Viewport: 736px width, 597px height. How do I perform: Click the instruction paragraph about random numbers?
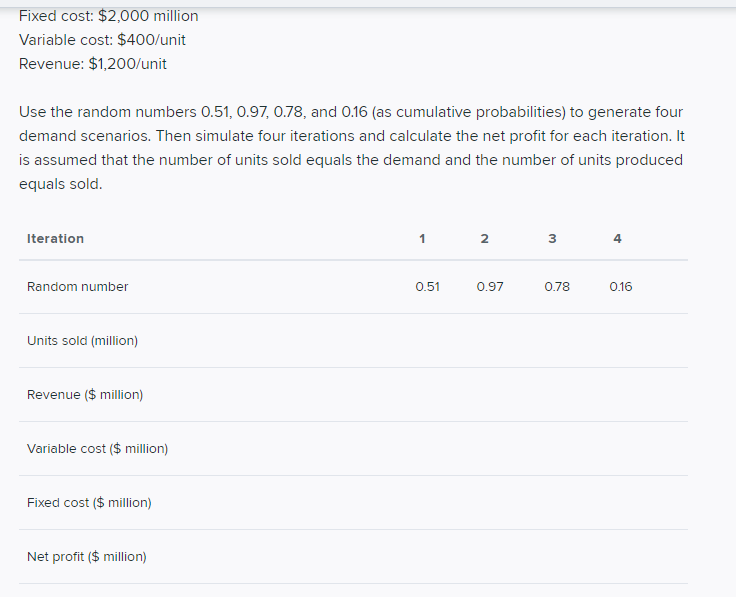350,148
